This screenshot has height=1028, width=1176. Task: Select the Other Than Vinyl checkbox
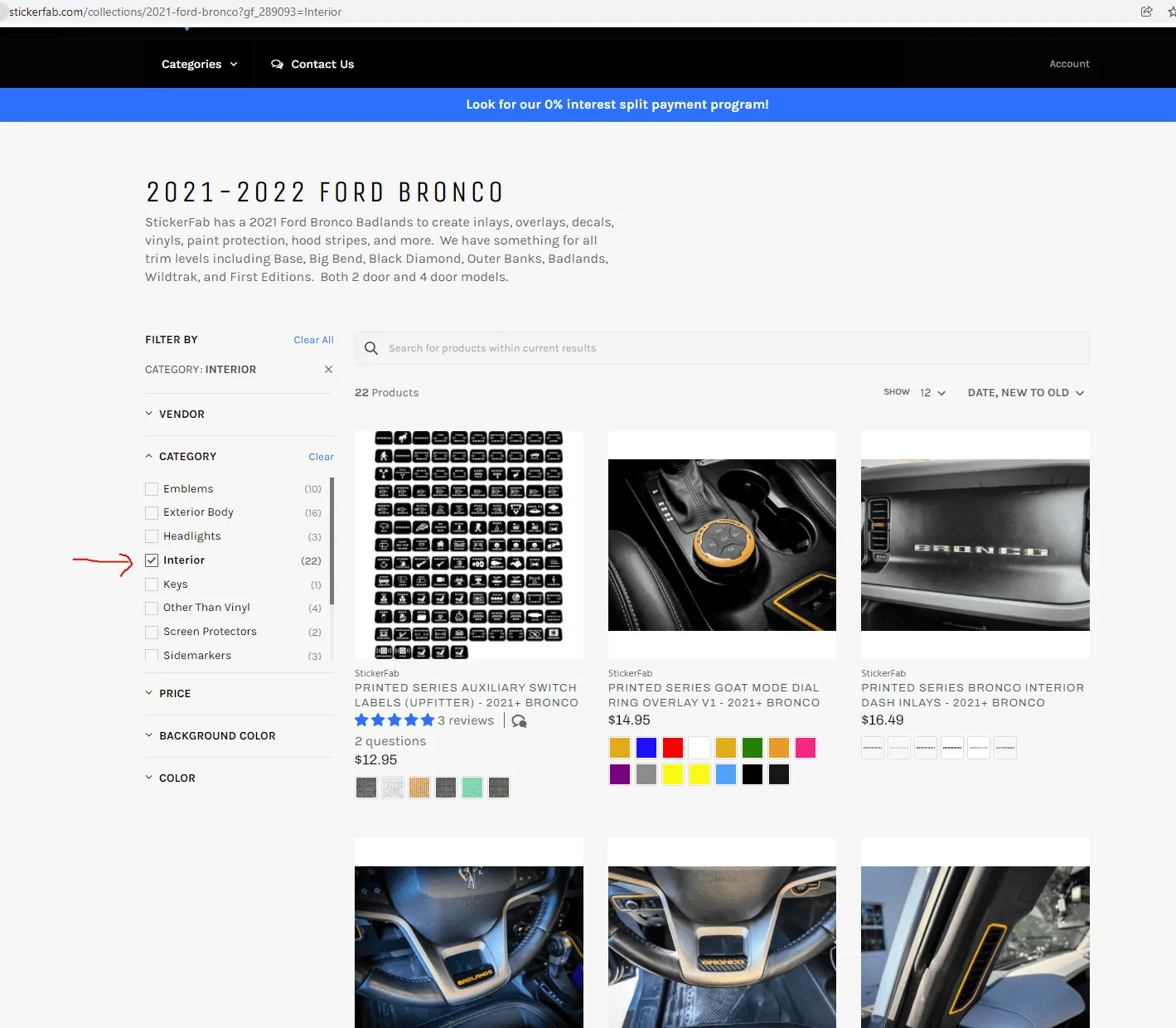click(x=152, y=608)
